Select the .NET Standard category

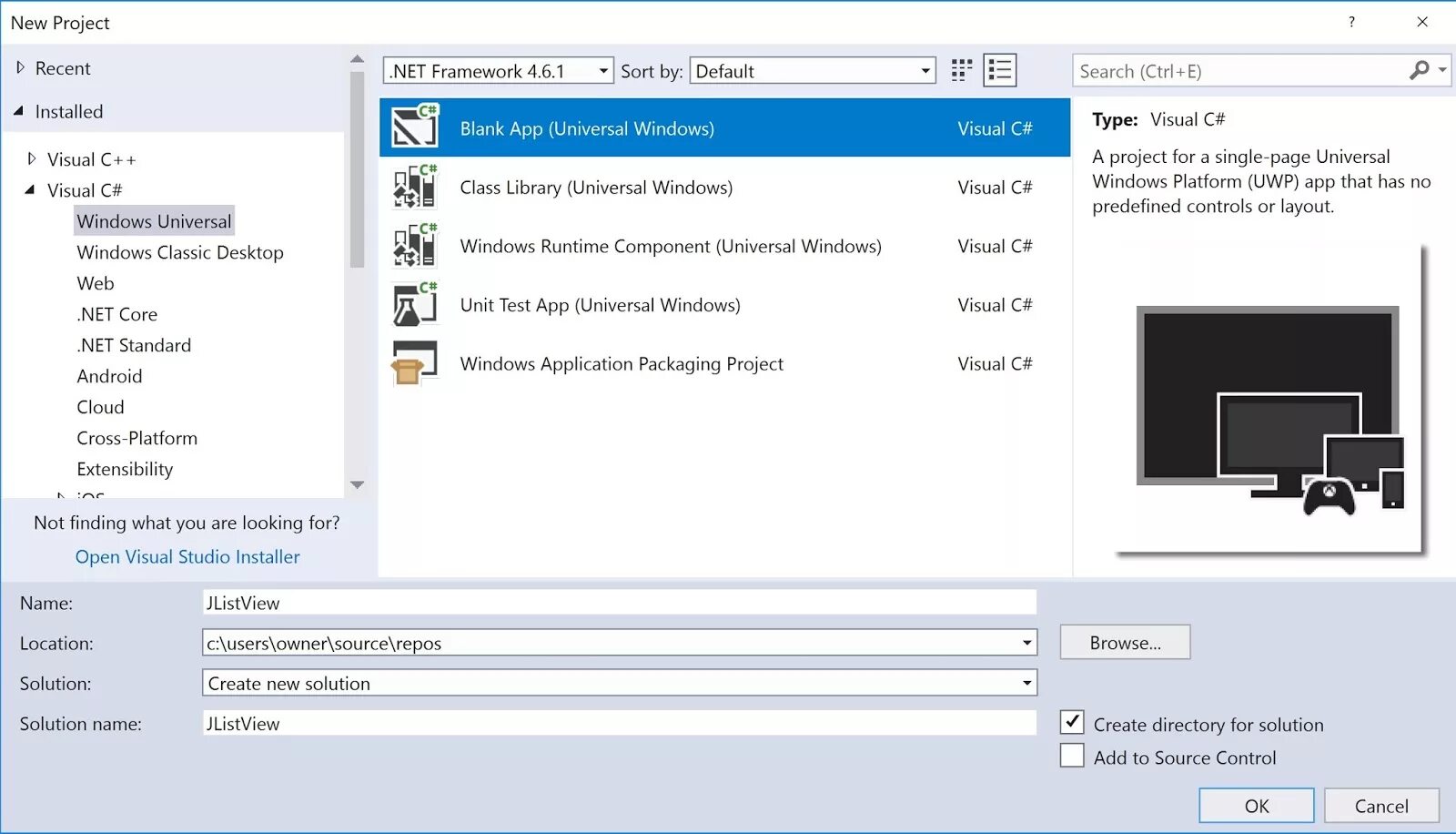point(134,345)
